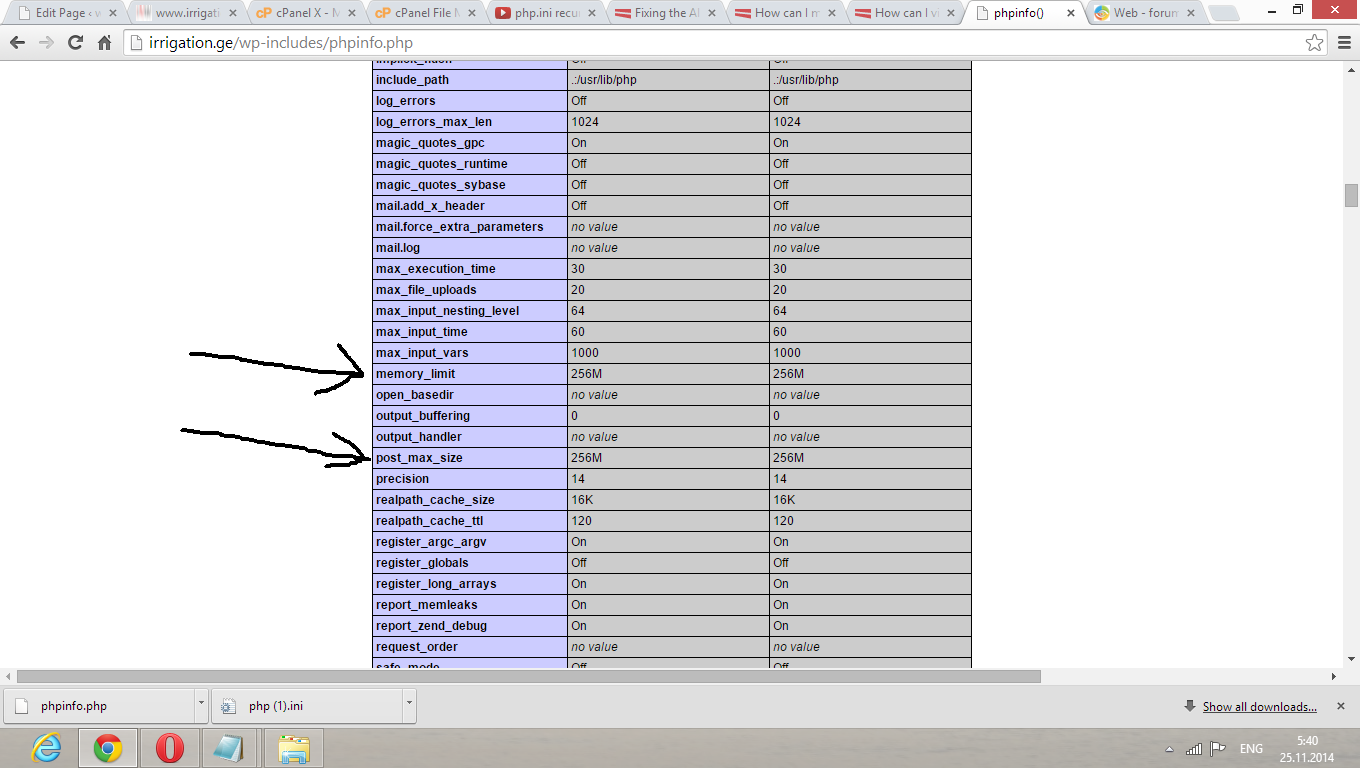
Task: Navigate back with the back arrow
Action: click(x=18, y=43)
